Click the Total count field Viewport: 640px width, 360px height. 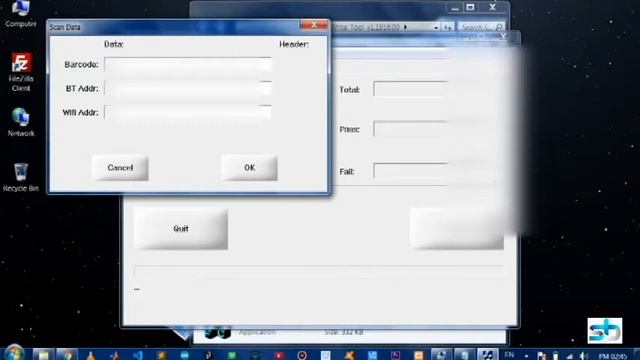point(411,89)
